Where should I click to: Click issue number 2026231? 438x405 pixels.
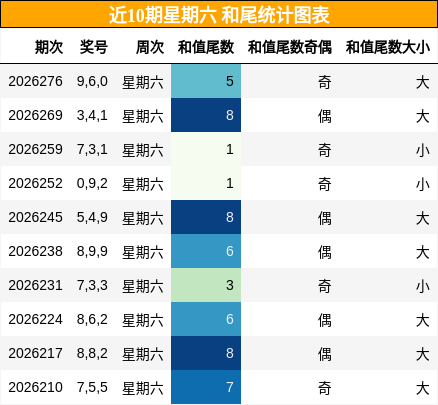(35, 285)
